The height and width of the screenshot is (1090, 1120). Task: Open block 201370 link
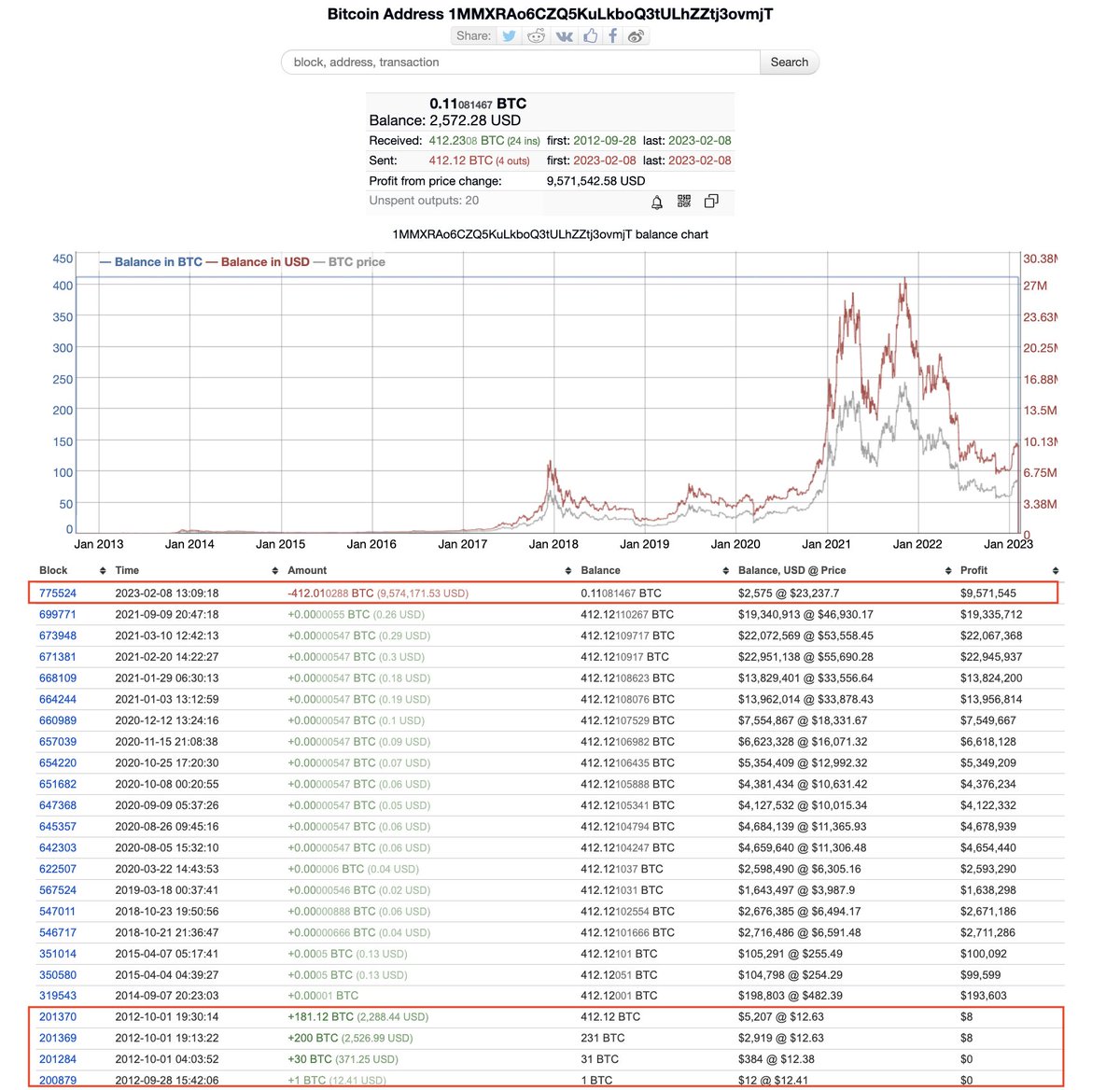(x=58, y=1017)
